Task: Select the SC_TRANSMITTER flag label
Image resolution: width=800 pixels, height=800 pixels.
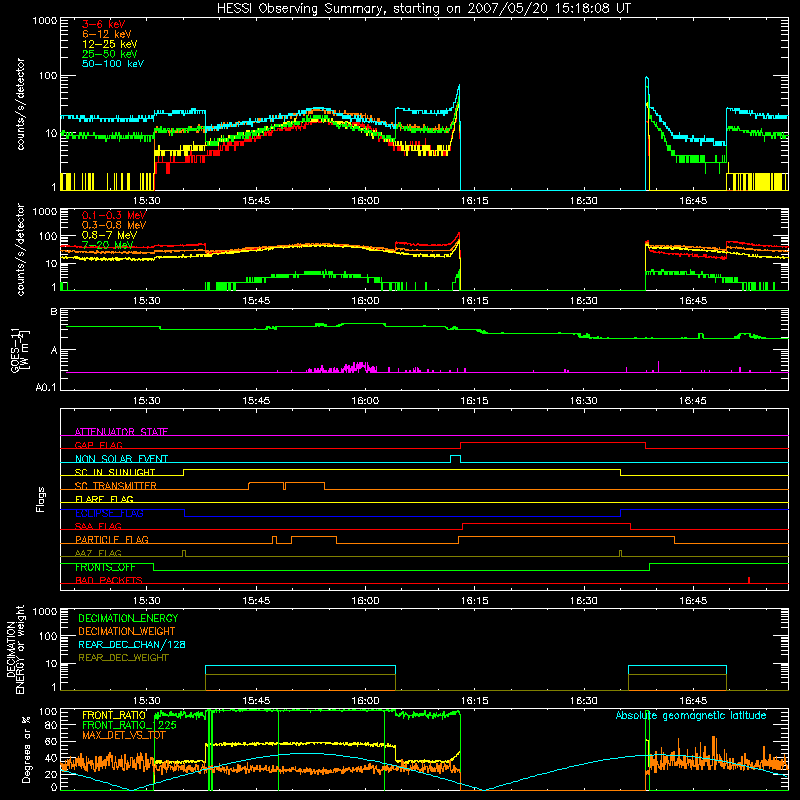Action: [115, 486]
